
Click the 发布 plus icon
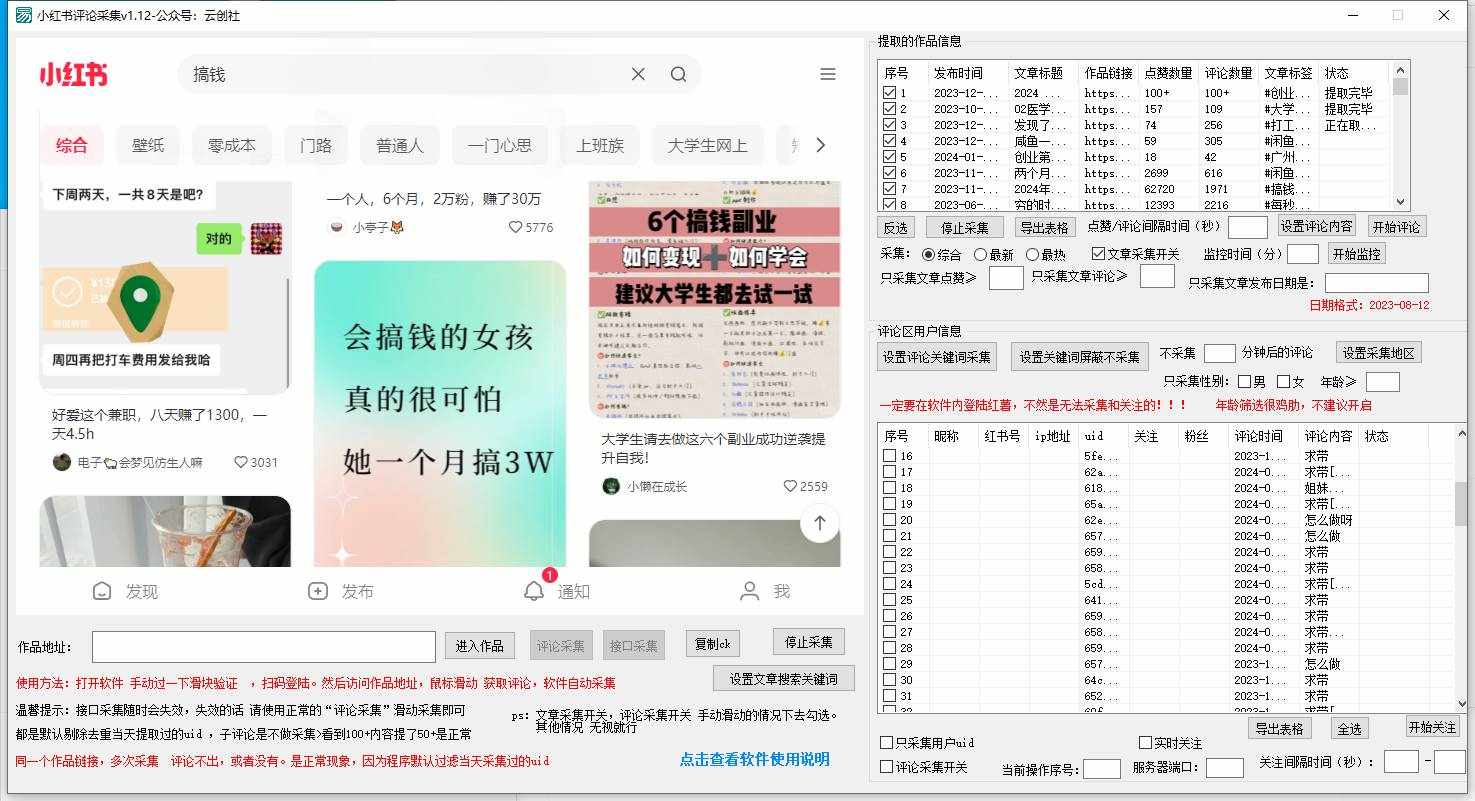coord(318,591)
